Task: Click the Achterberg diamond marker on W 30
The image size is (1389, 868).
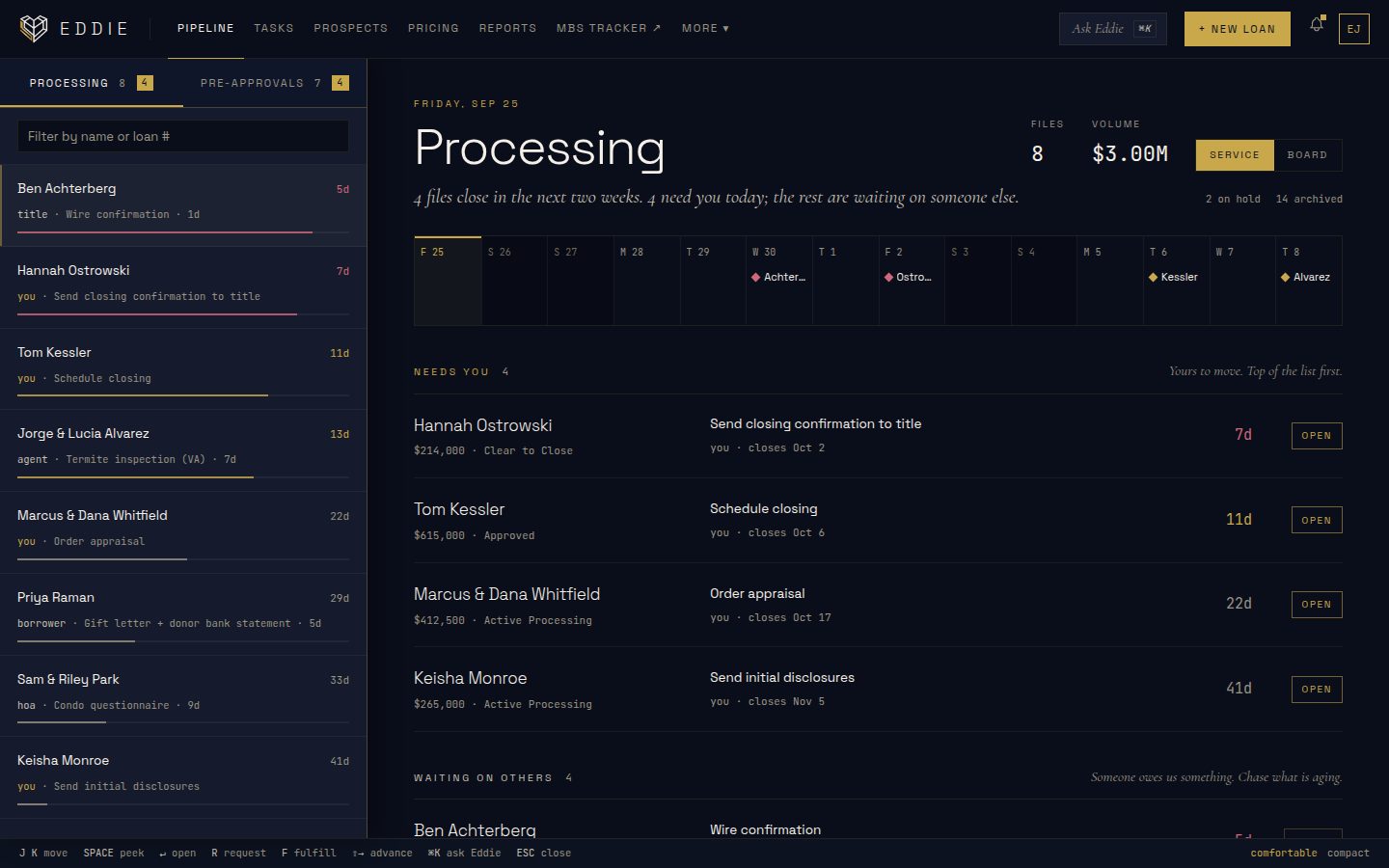Action: coord(756,278)
